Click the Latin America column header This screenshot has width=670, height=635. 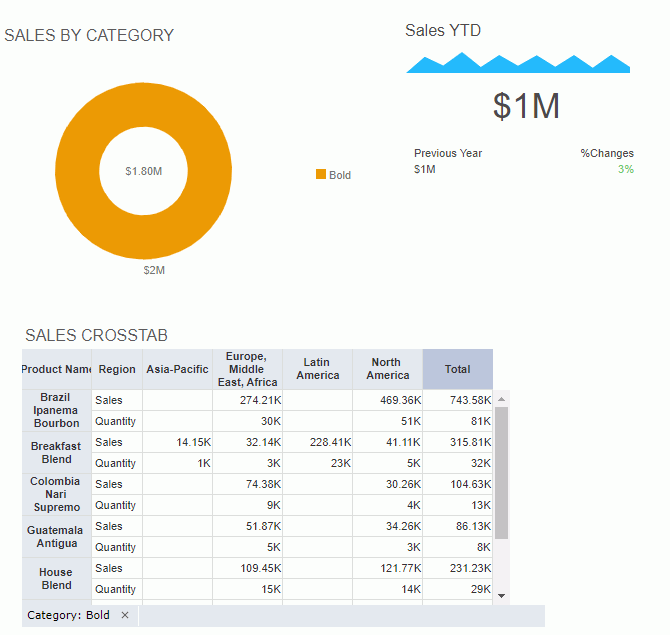[317, 369]
